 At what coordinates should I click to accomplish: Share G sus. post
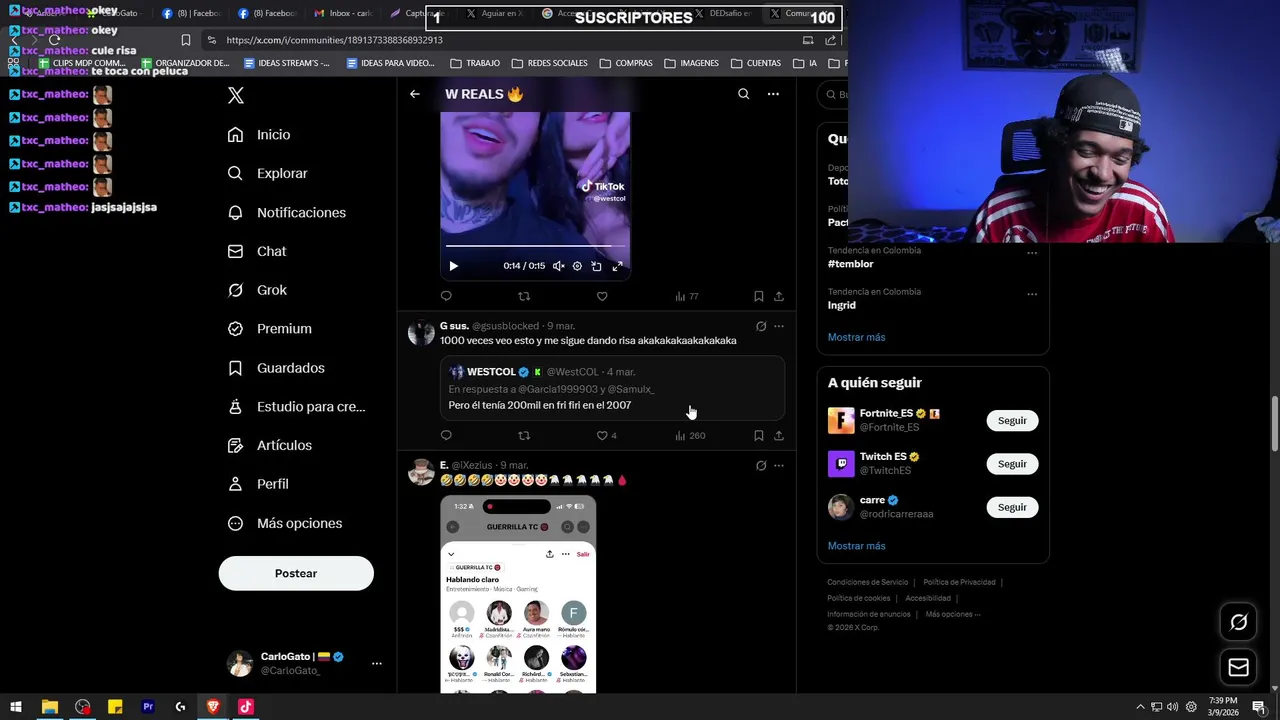point(779,436)
